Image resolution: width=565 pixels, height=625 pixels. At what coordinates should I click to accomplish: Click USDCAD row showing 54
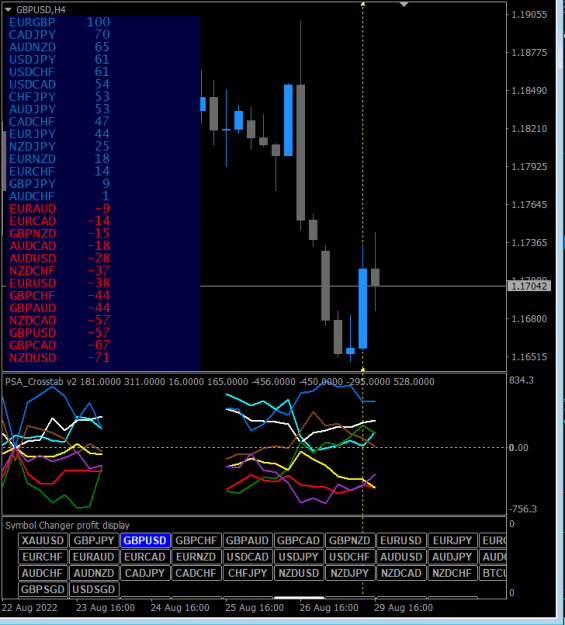[x=59, y=84]
